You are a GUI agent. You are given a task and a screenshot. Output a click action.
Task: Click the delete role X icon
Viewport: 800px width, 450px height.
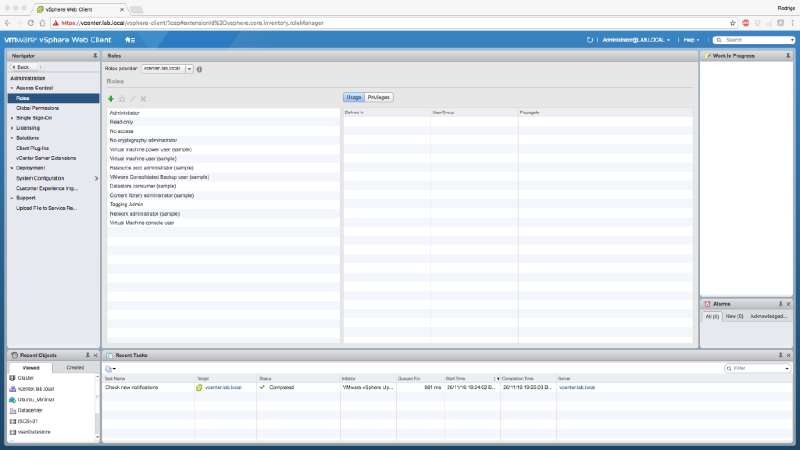(144, 98)
